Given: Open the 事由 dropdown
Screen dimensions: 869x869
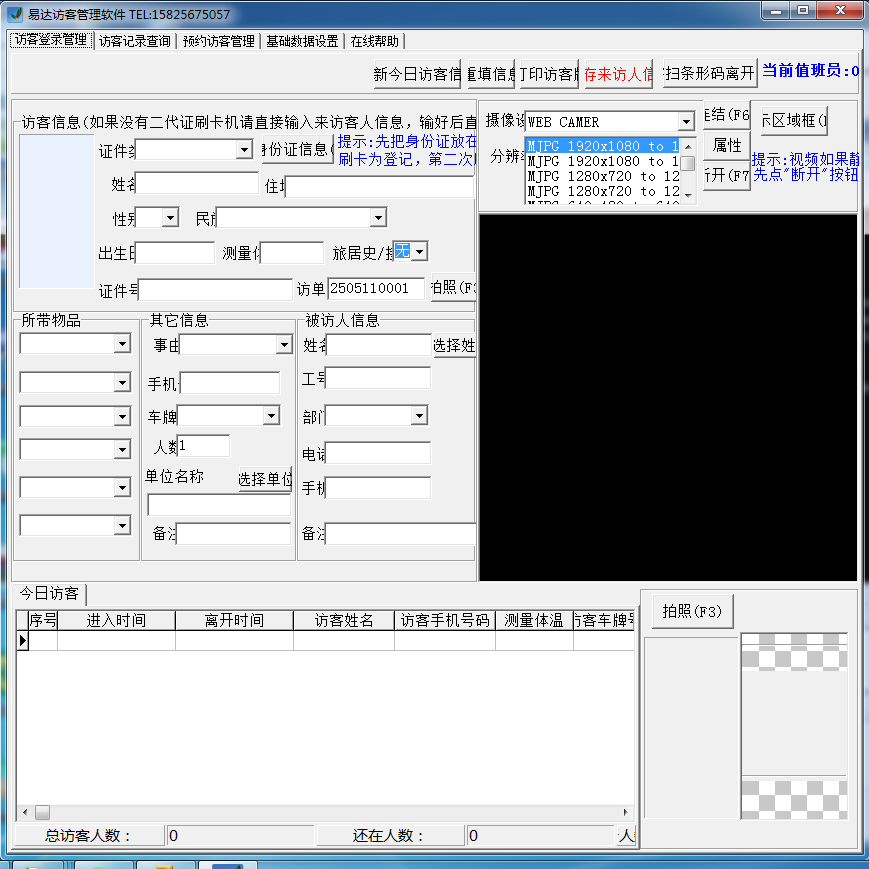Looking at the screenshot, I should 284,345.
